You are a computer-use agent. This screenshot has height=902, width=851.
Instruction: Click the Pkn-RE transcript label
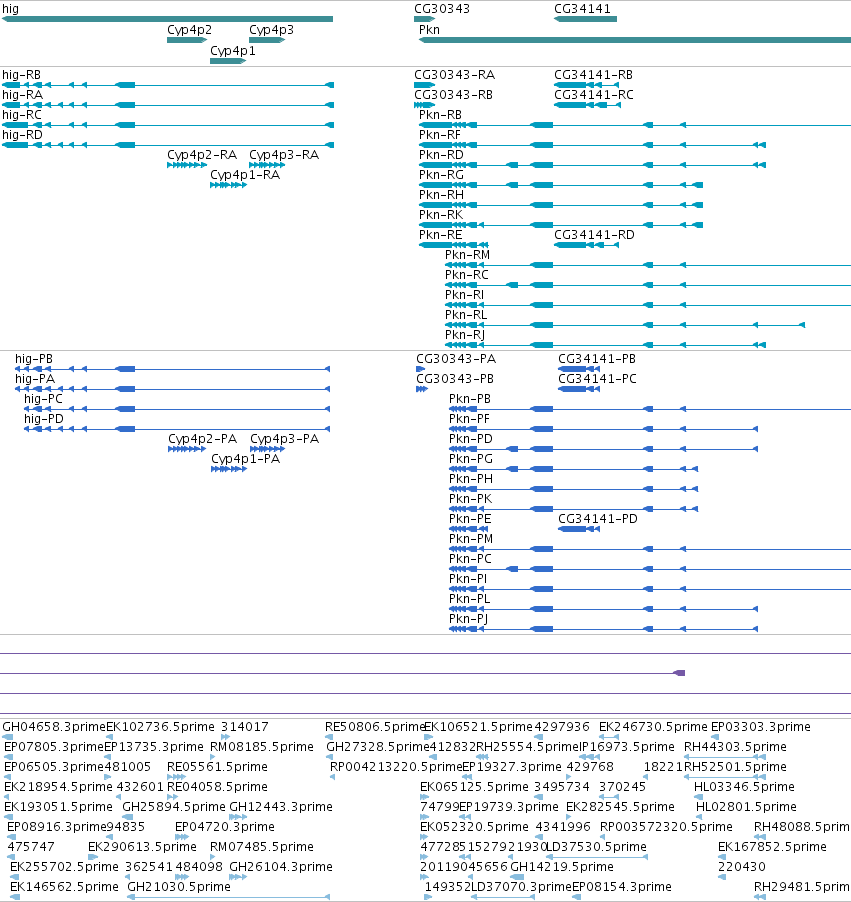tap(440, 235)
